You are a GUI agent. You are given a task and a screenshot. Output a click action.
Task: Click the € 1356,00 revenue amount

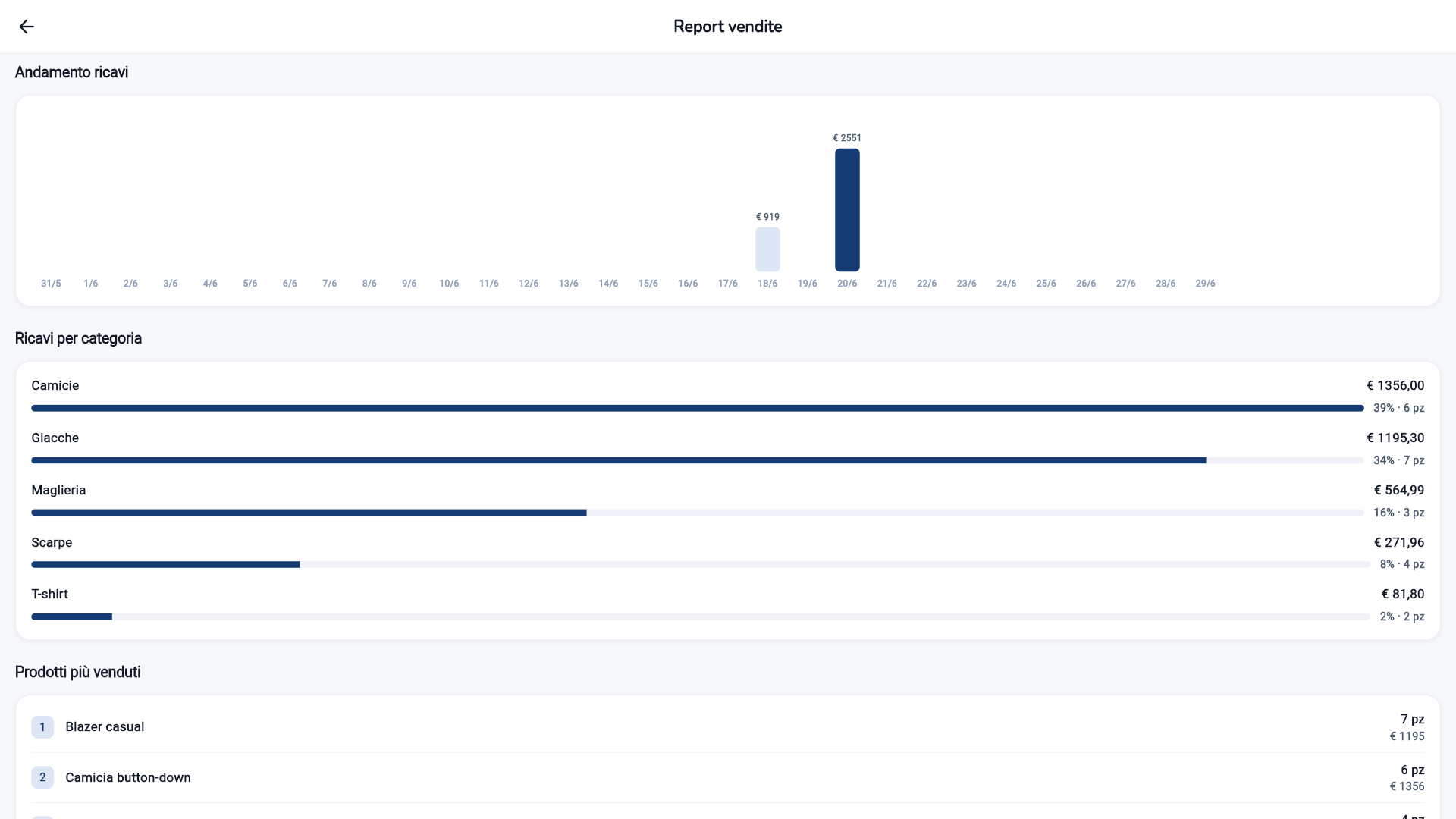tap(1395, 385)
